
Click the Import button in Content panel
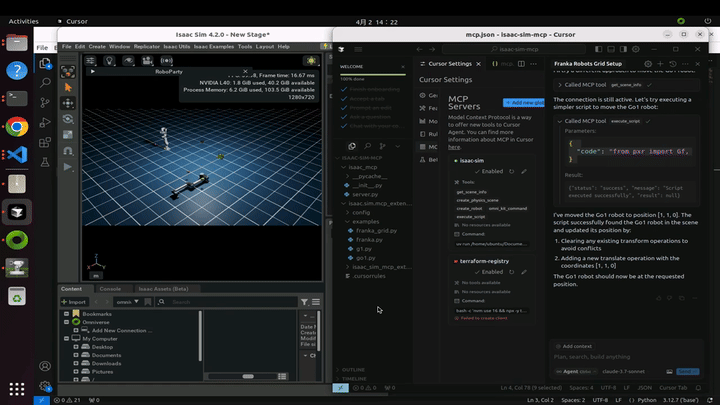pos(73,302)
